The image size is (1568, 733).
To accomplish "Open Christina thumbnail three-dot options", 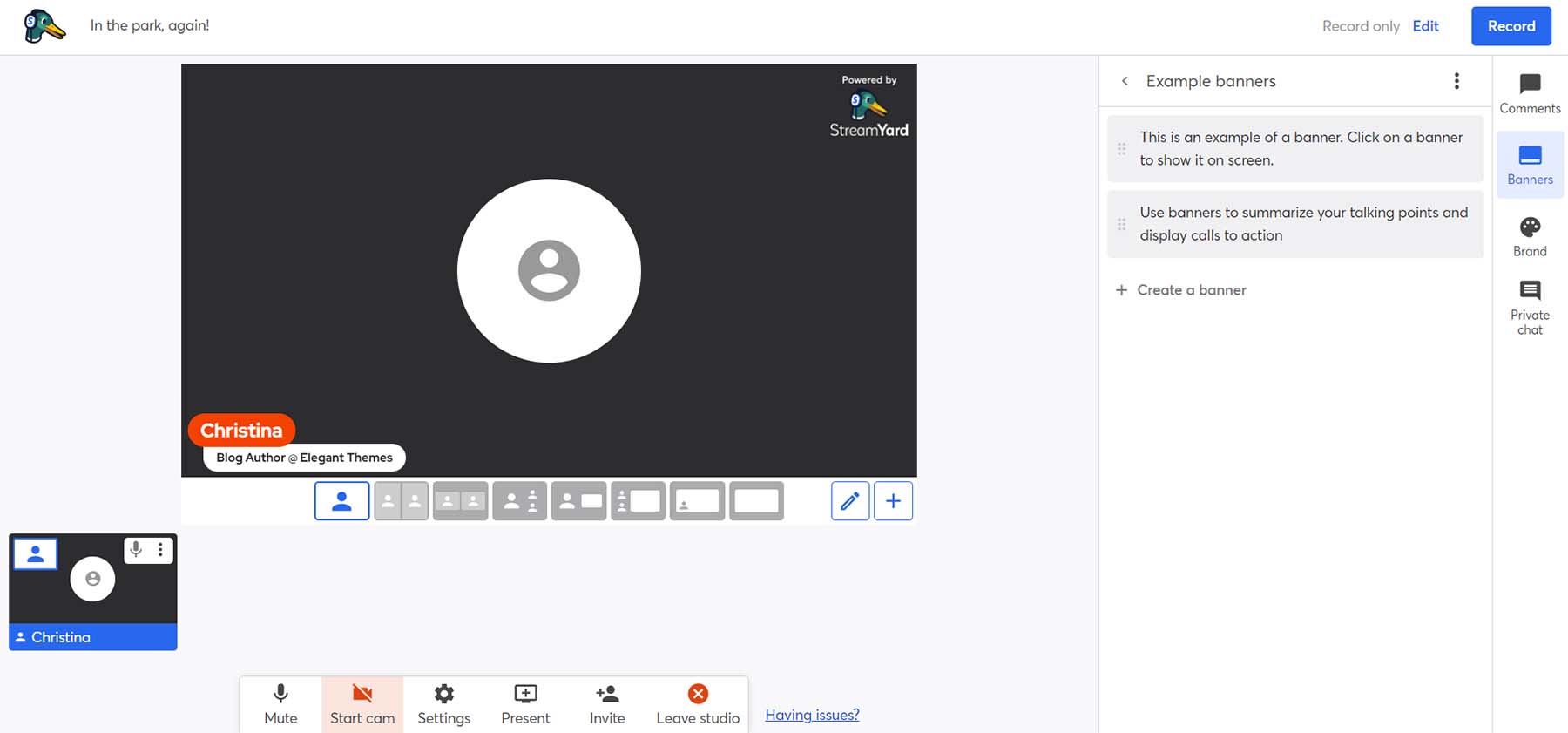I will (x=160, y=550).
